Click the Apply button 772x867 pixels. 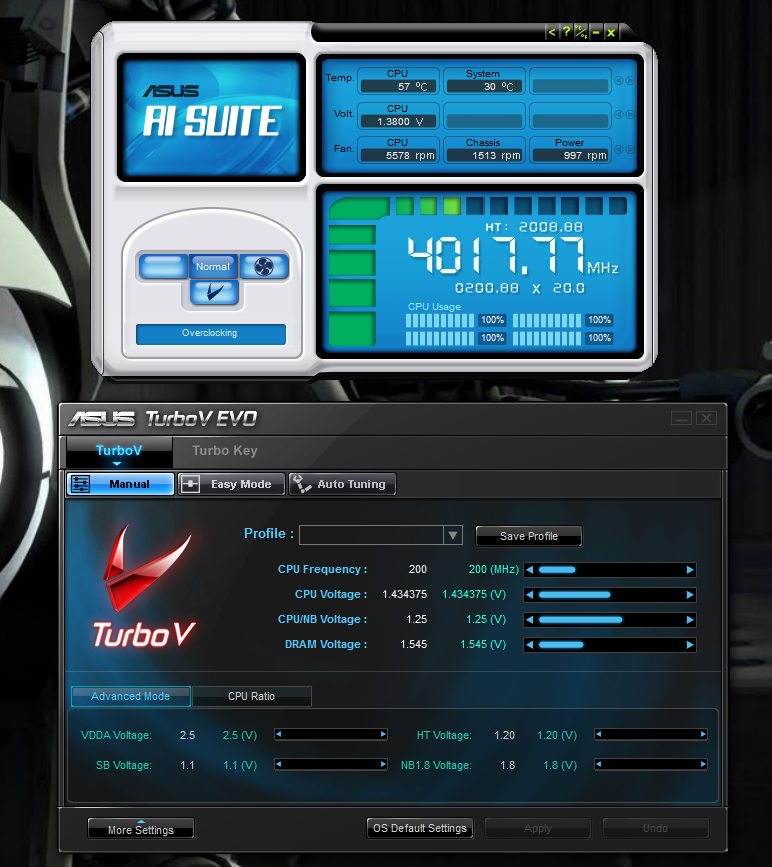coord(538,828)
